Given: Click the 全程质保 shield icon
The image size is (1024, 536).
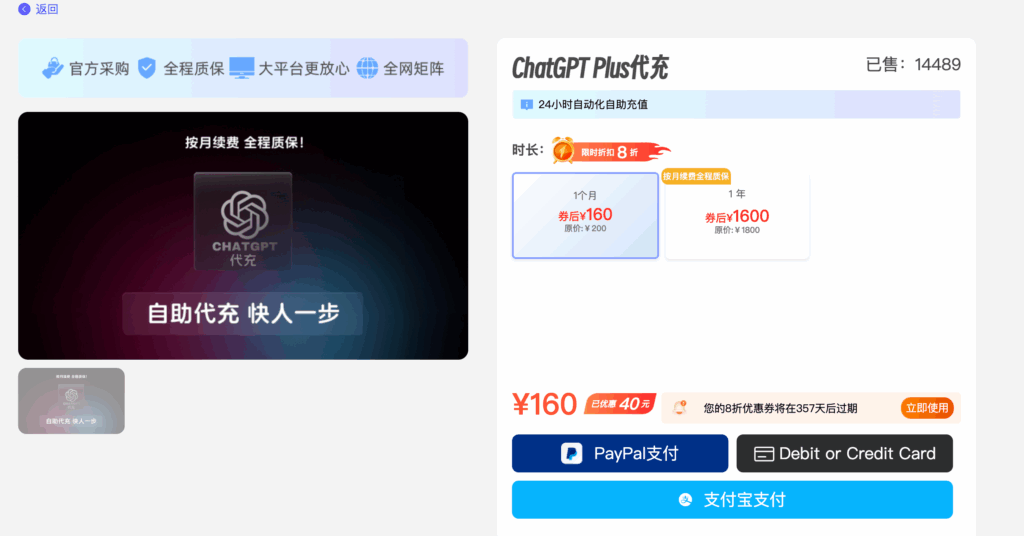Looking at the screenshot, I should [x=147, y=68].
